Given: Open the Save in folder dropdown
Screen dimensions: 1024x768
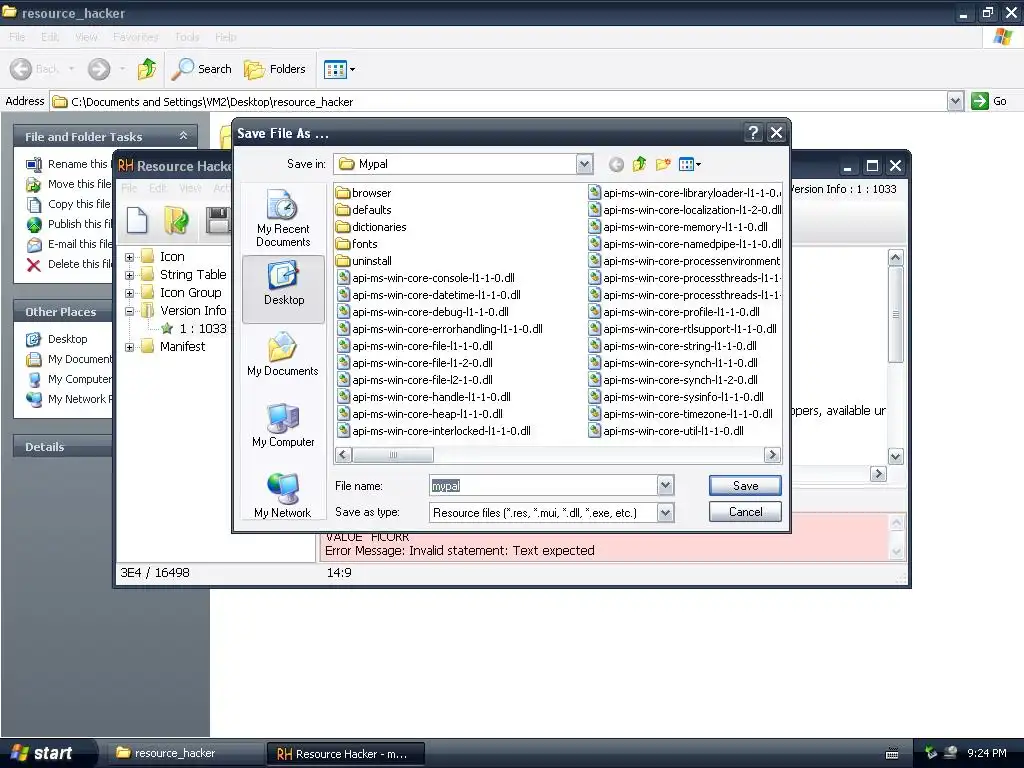Looking at the screenshot, I should 584,164.
